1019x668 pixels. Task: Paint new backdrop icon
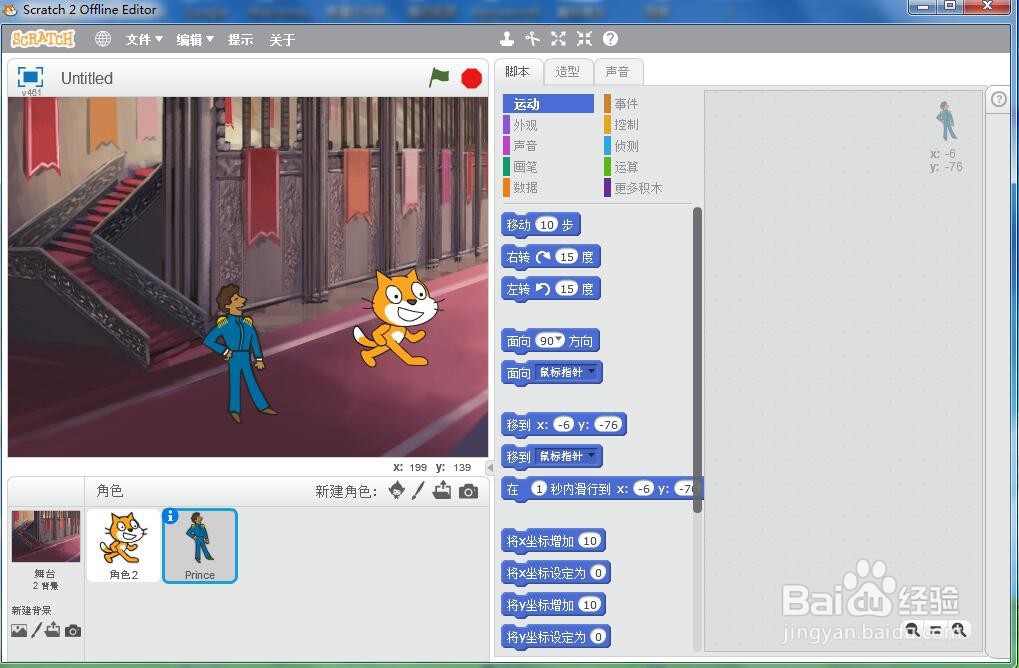tap(36, 630)
